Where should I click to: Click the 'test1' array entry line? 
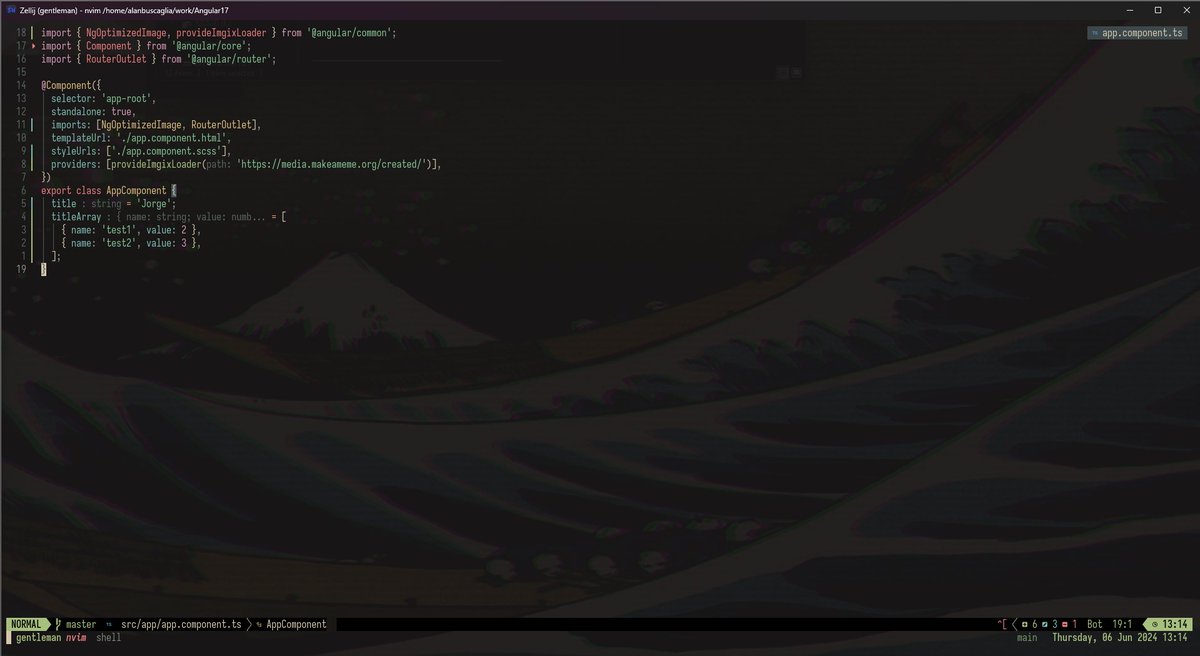click(131, 228)
